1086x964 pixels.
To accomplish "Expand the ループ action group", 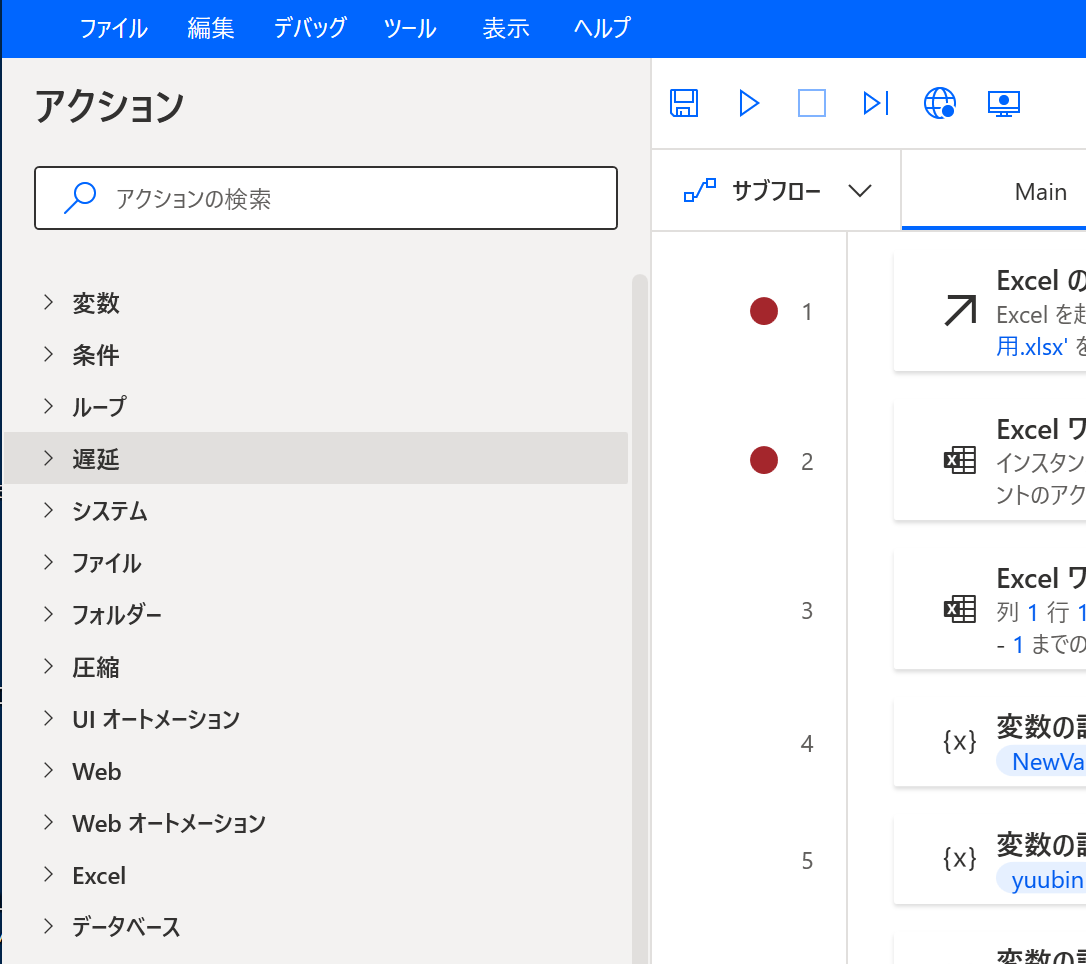I will coord(48,406).
